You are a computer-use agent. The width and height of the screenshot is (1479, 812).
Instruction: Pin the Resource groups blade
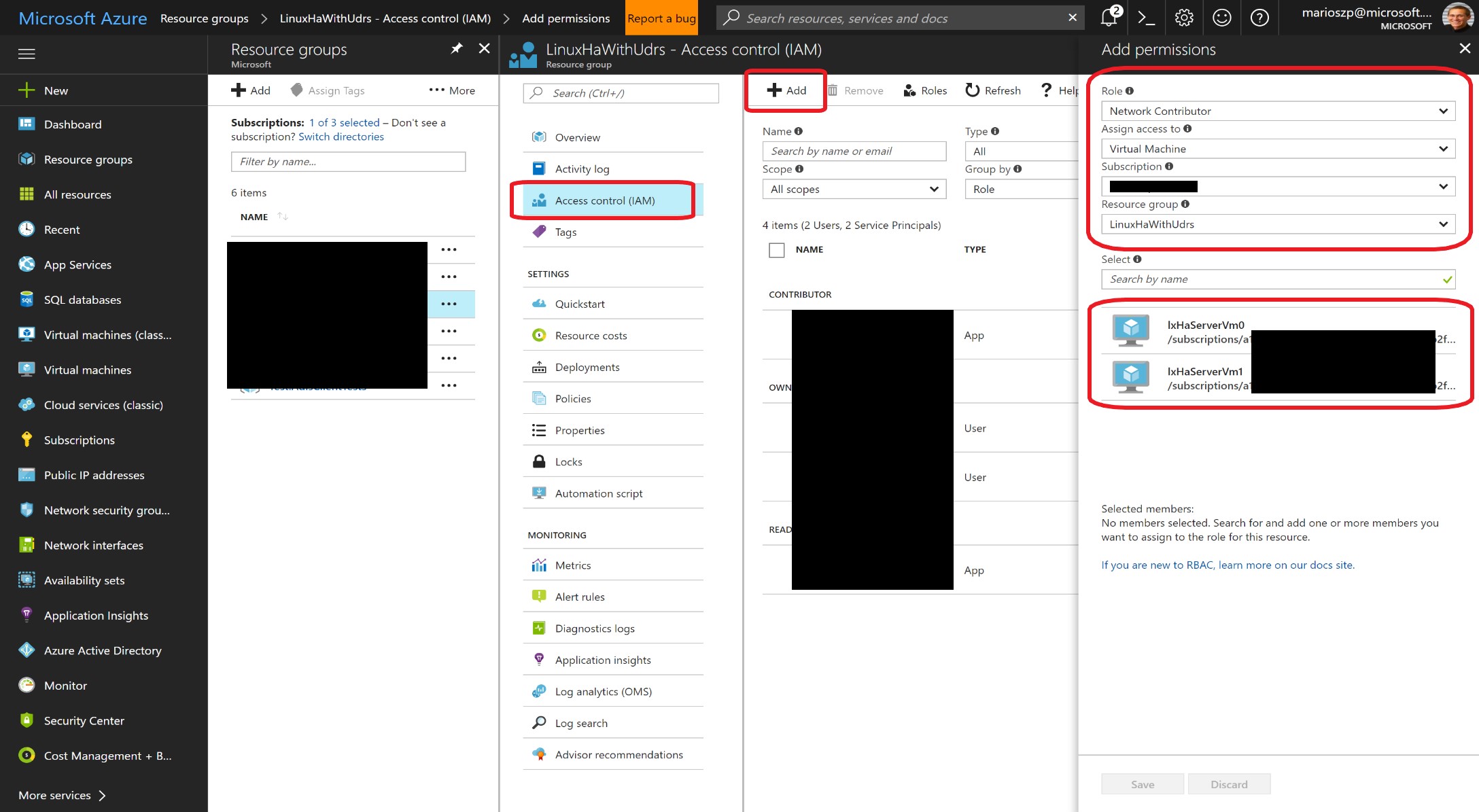[456, 48]
